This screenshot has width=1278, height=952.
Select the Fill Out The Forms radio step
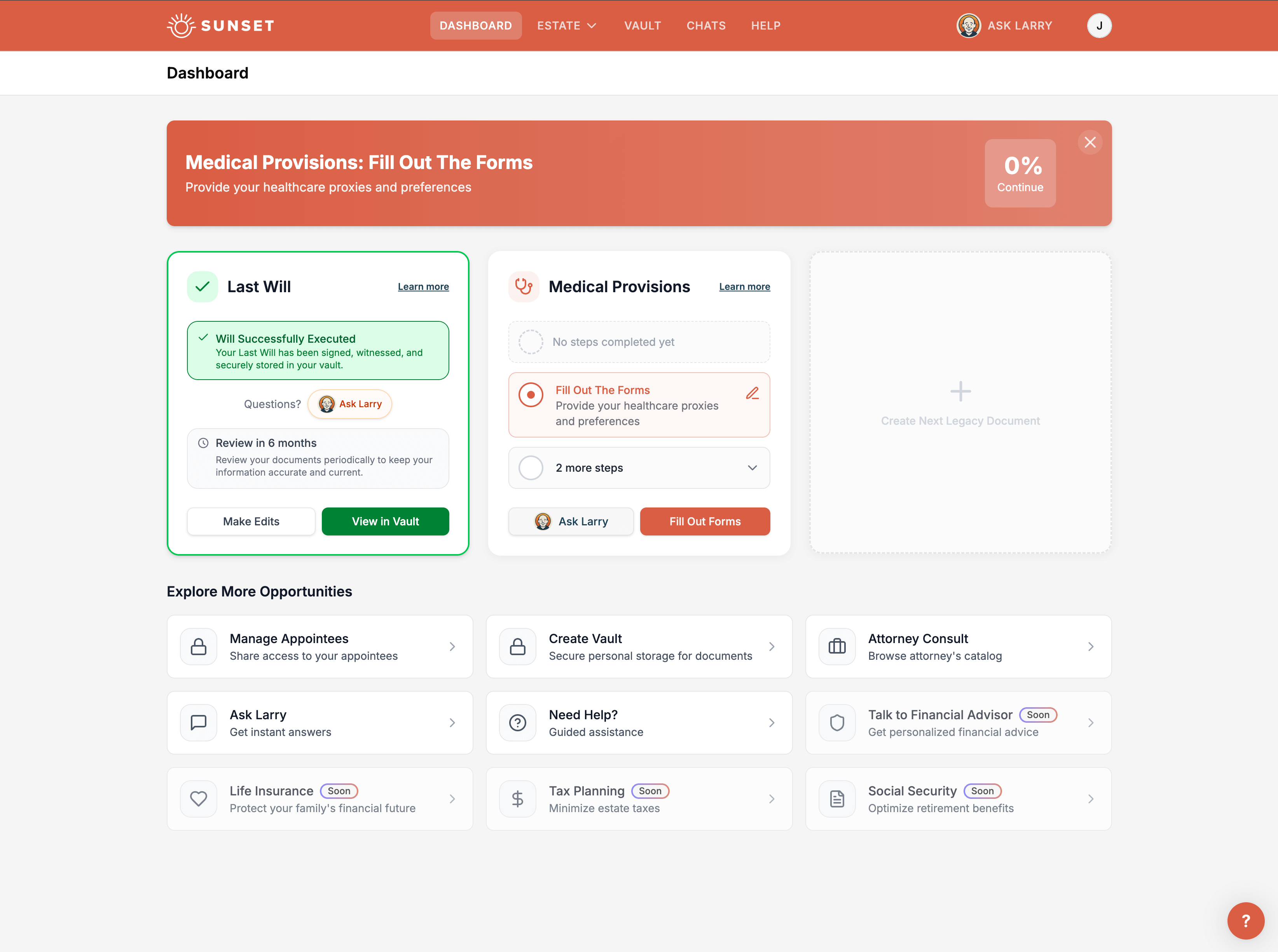[x=531, y=395]
